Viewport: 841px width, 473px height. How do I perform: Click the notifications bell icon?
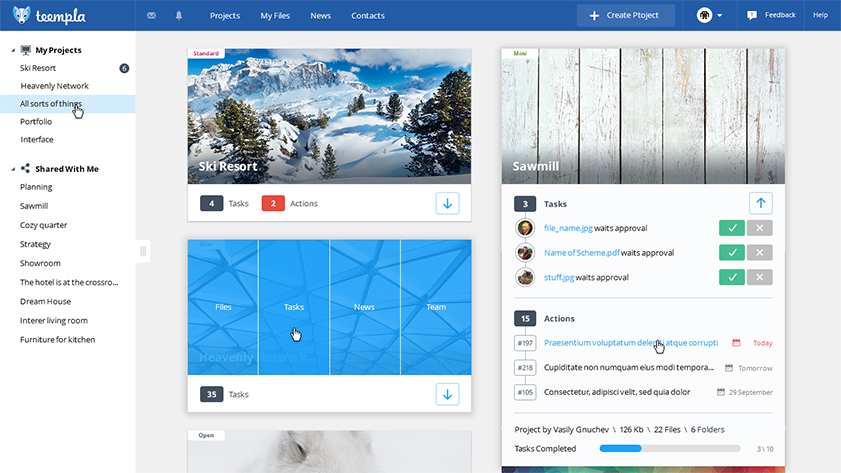coord(179,16)
